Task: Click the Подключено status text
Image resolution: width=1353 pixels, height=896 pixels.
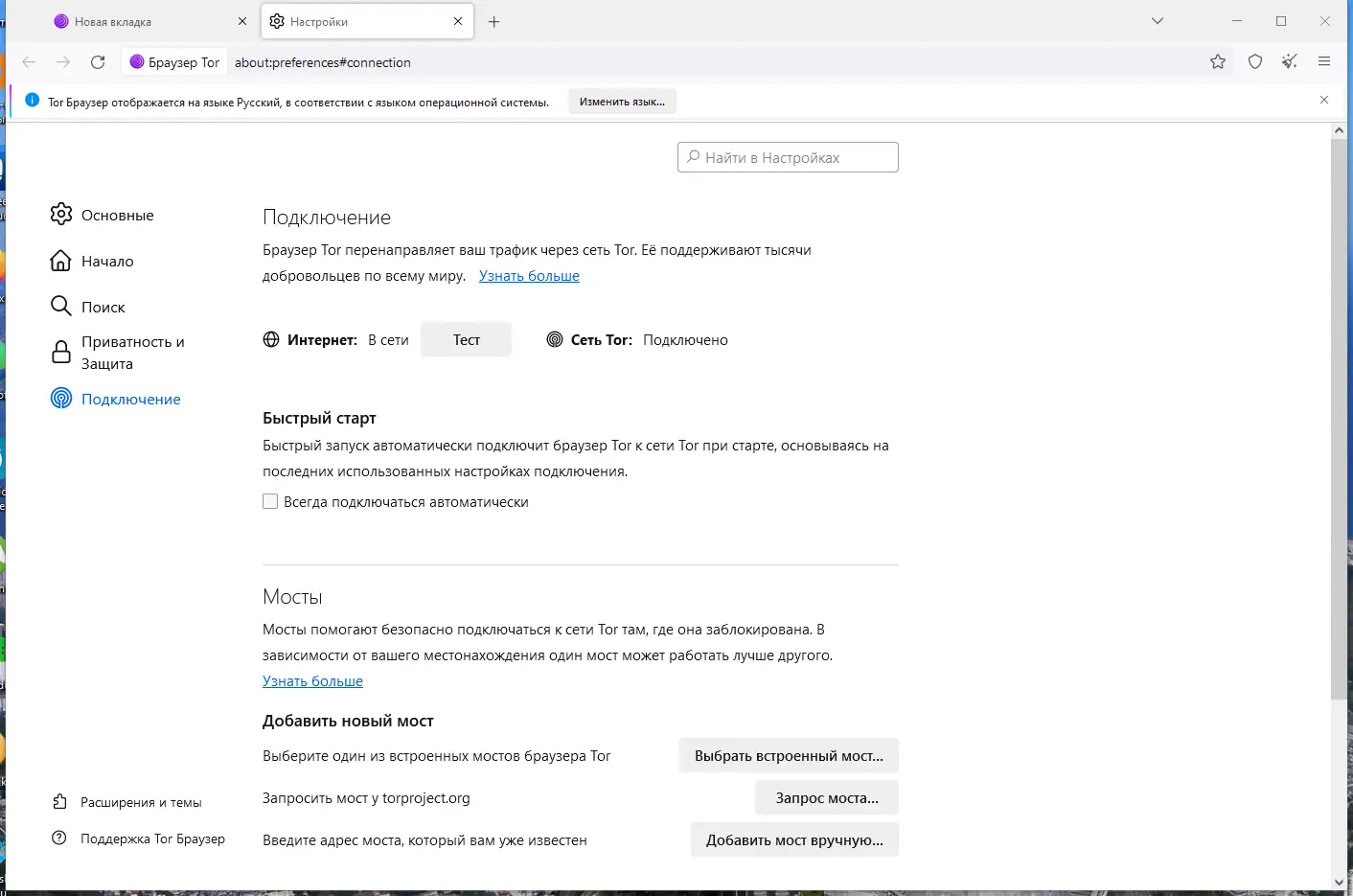Action: click(x=685, y=340)
